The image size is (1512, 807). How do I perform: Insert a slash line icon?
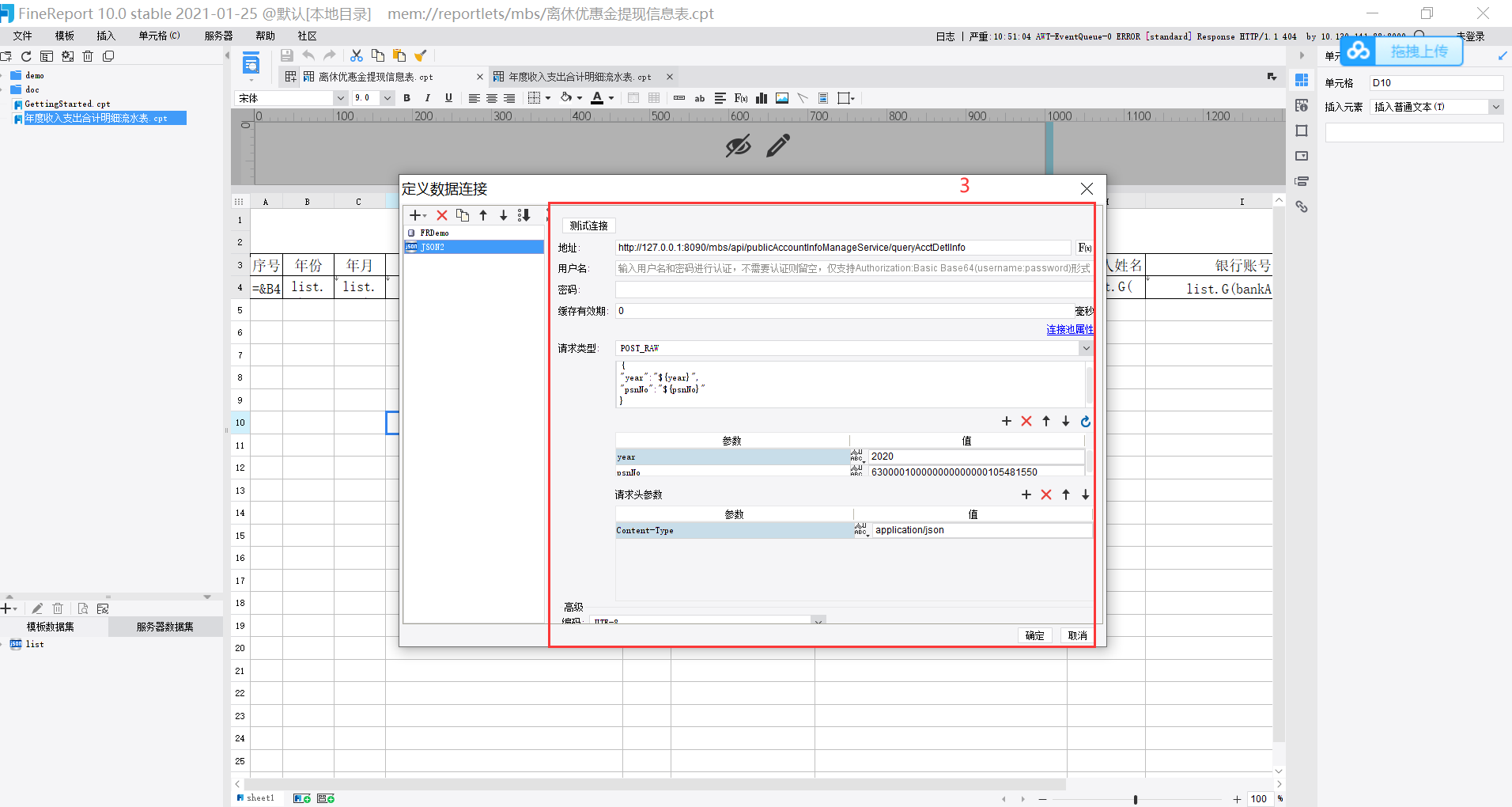coord(803,98)
